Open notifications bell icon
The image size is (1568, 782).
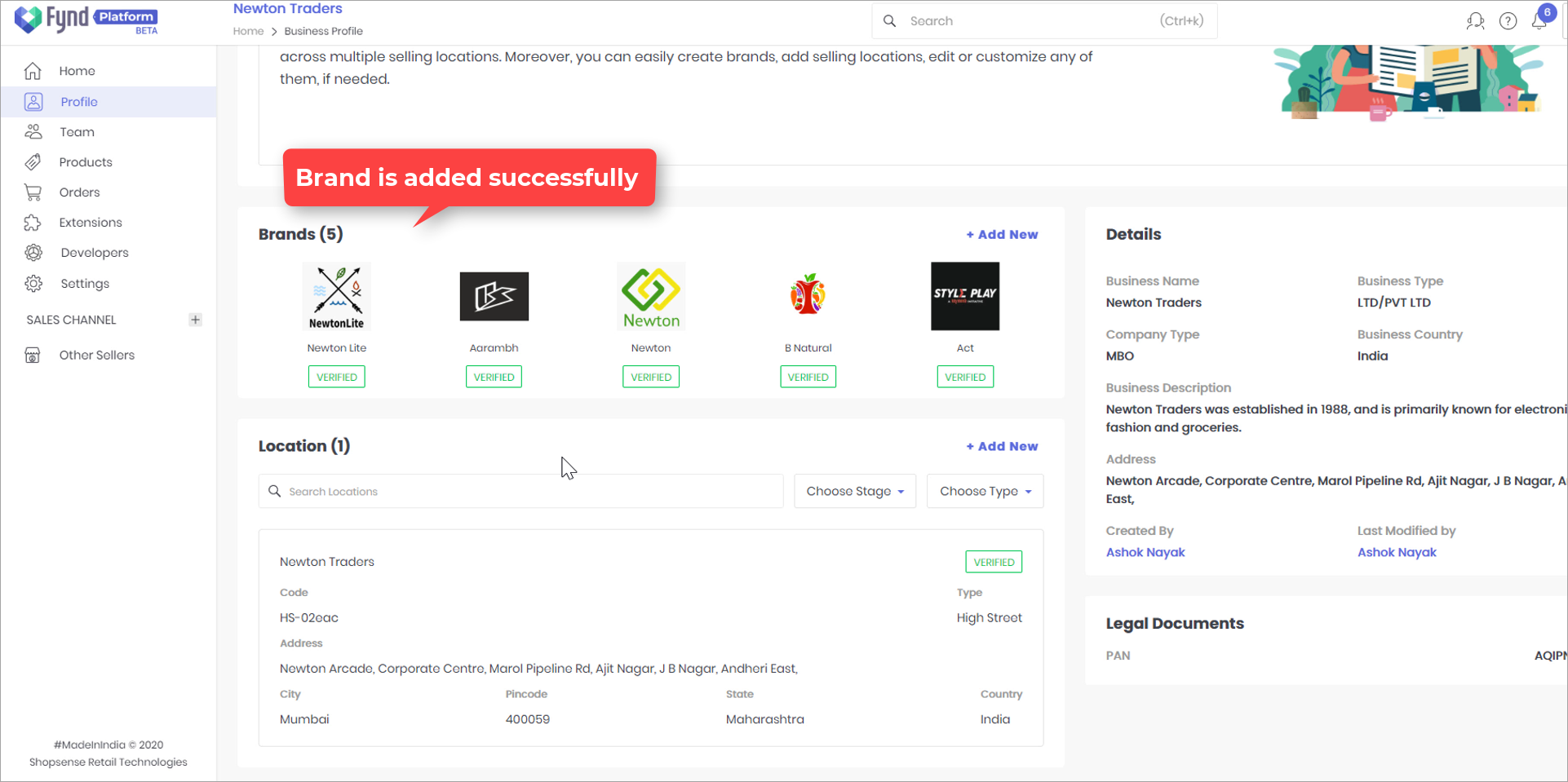click(x=1540, y=20)
